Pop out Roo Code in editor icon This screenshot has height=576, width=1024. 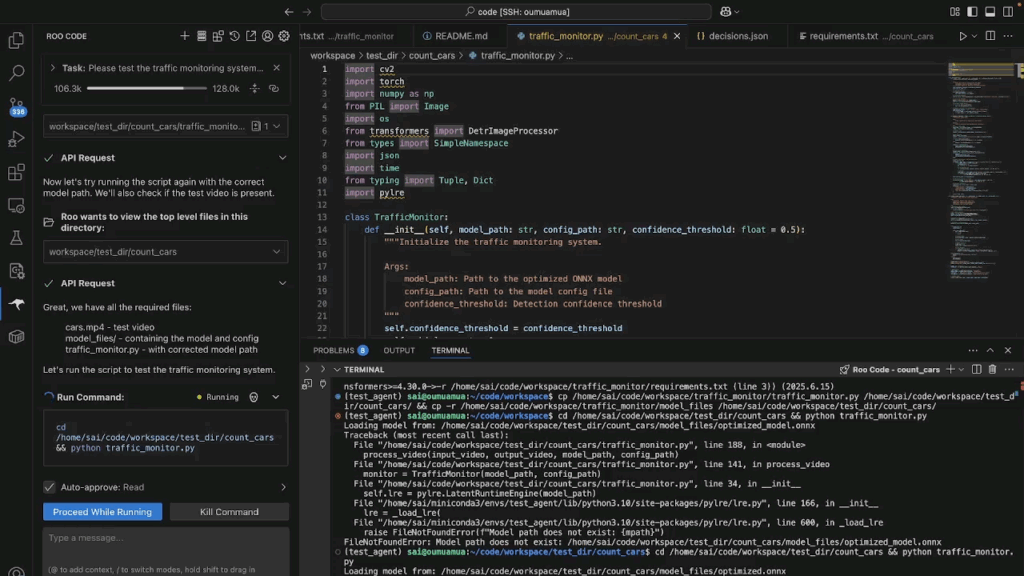pyautogui.click(x=251, y=36)
